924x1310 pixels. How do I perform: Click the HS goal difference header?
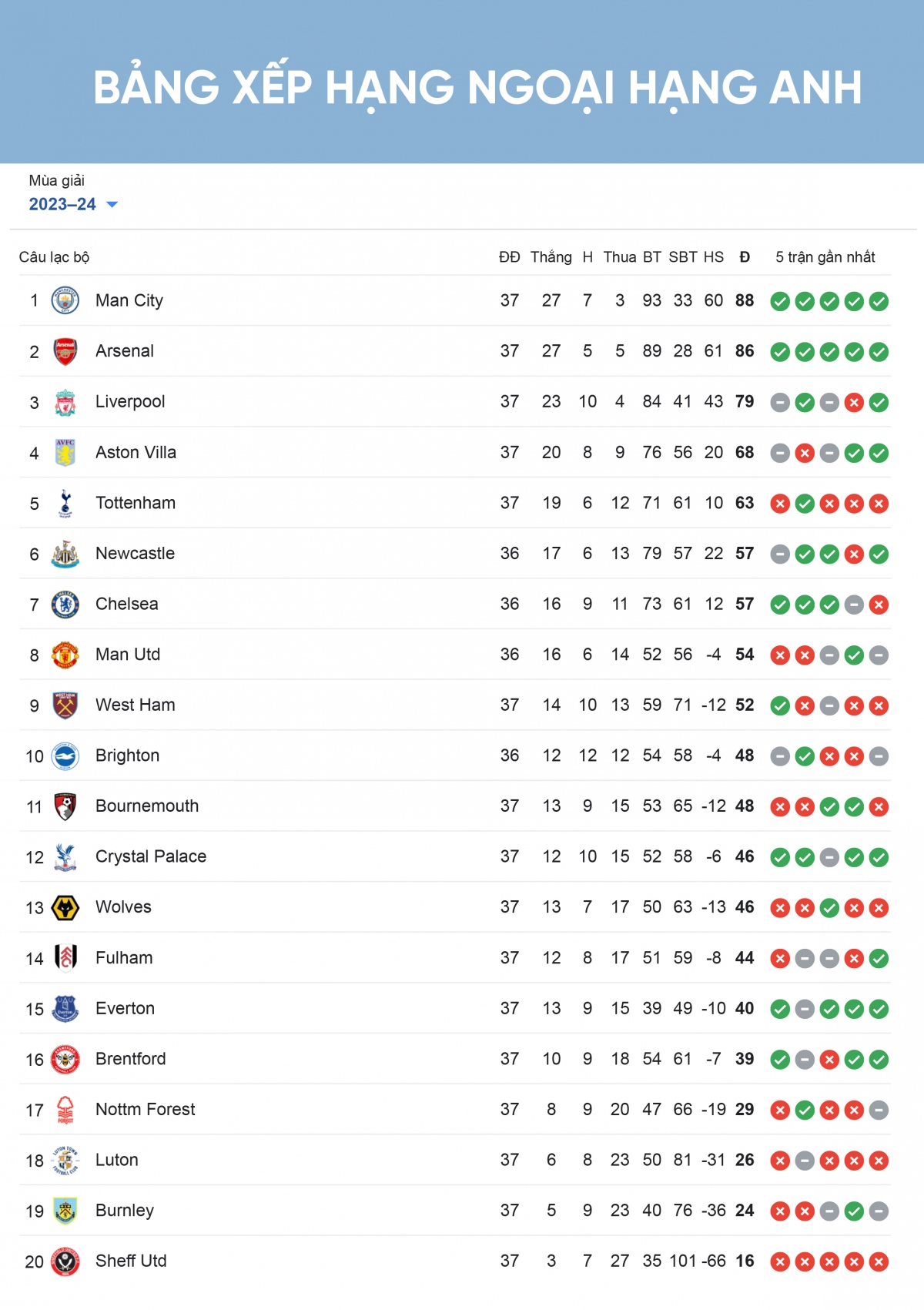click(x=714, y=257)
